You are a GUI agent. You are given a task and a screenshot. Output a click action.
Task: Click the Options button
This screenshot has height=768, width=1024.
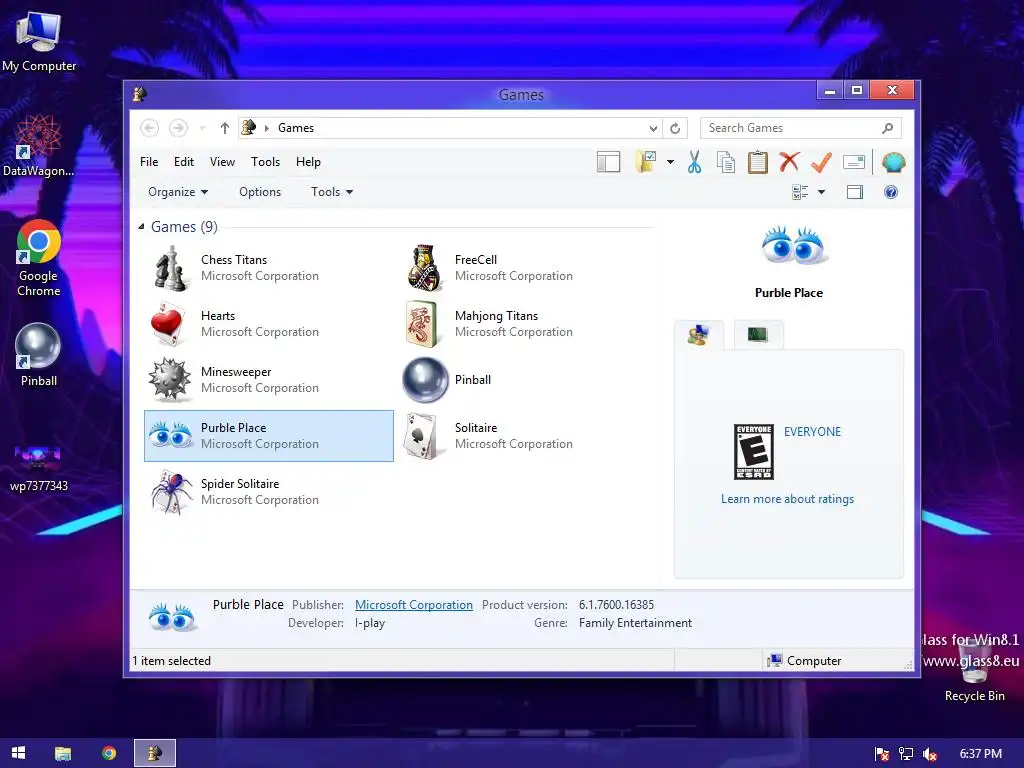[x=260, y=192]
